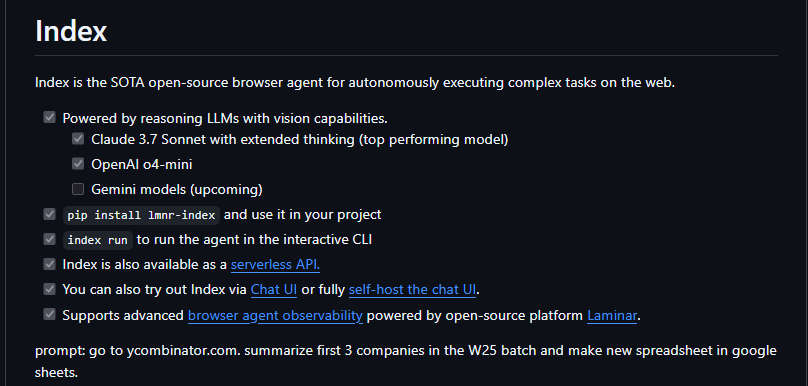This screenshot has height=386, width=808.
Task: Toggle the checkbox for 'Supports advanced browser agent observability'
Action: pos(49,314)
